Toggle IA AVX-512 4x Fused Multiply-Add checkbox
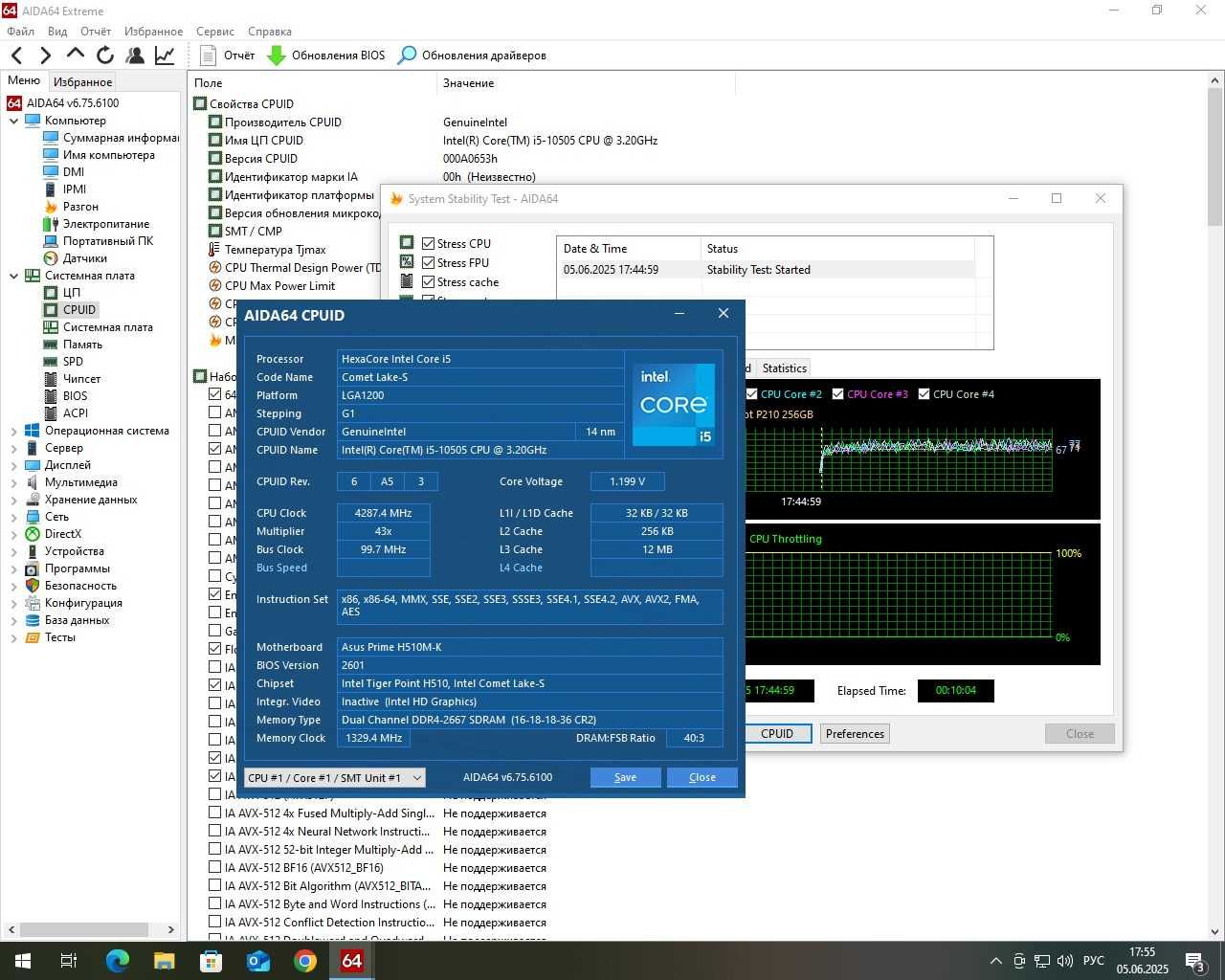Image resolution: width=1225 pixels, height=980 pixels. pos(214,813)
